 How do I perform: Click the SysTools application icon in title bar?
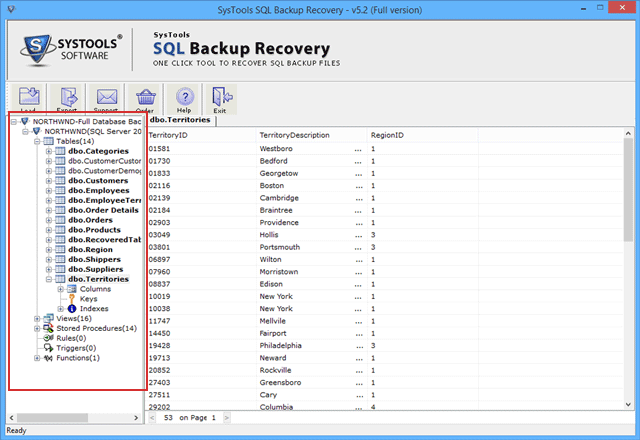[11, 9]
